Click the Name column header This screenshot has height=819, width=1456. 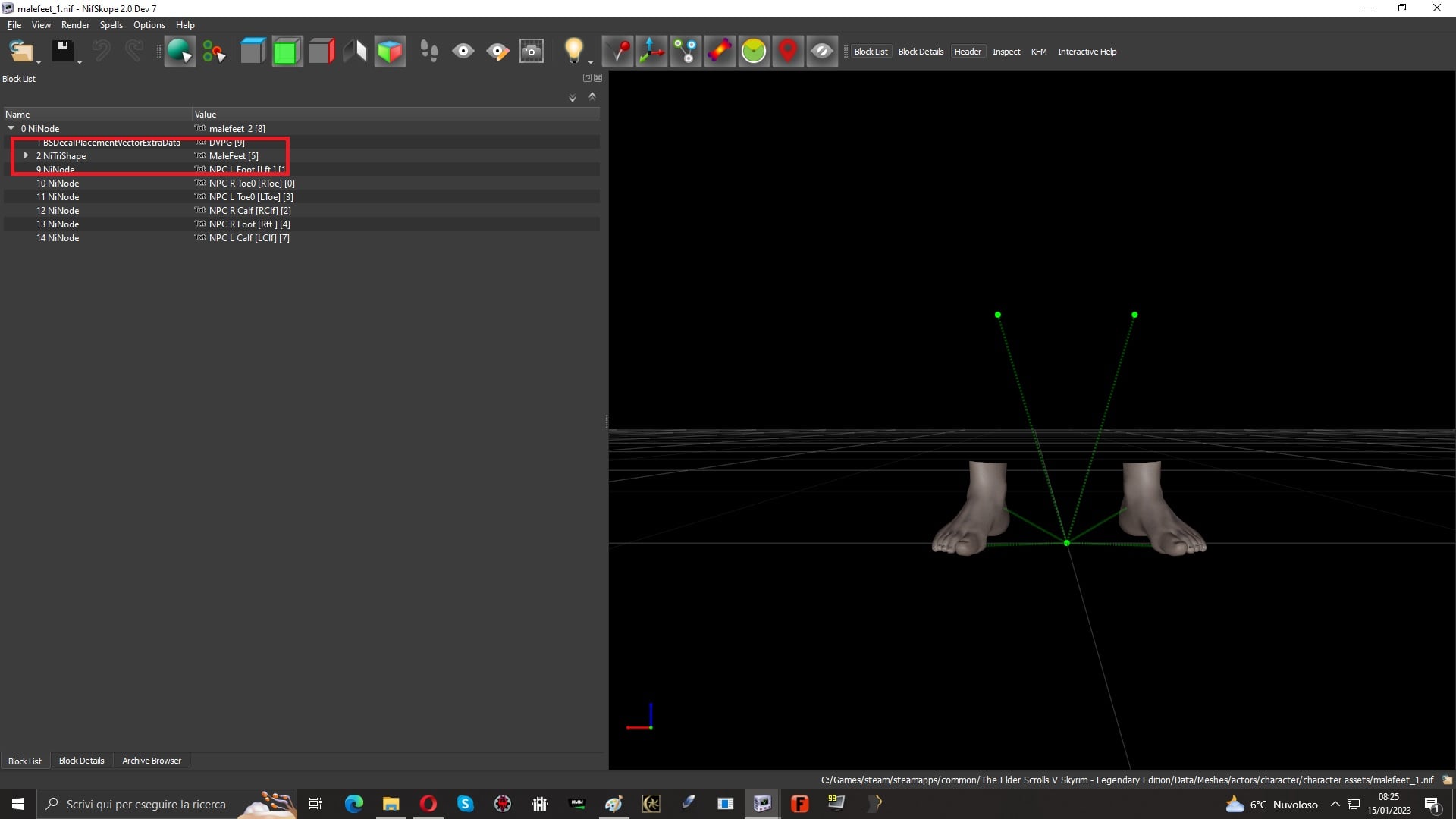[x=97, y=115]
